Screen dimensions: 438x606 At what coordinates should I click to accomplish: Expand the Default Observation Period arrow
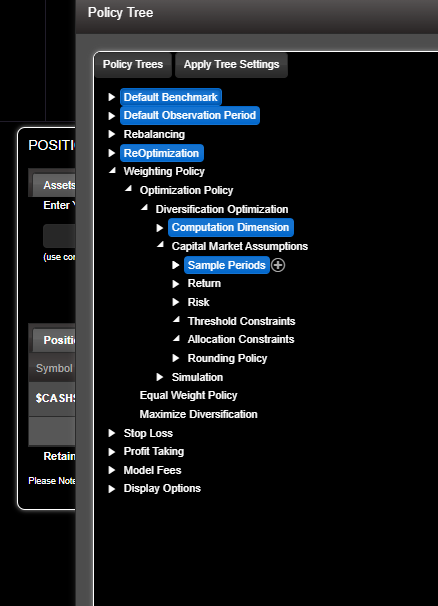pos(112,116)
